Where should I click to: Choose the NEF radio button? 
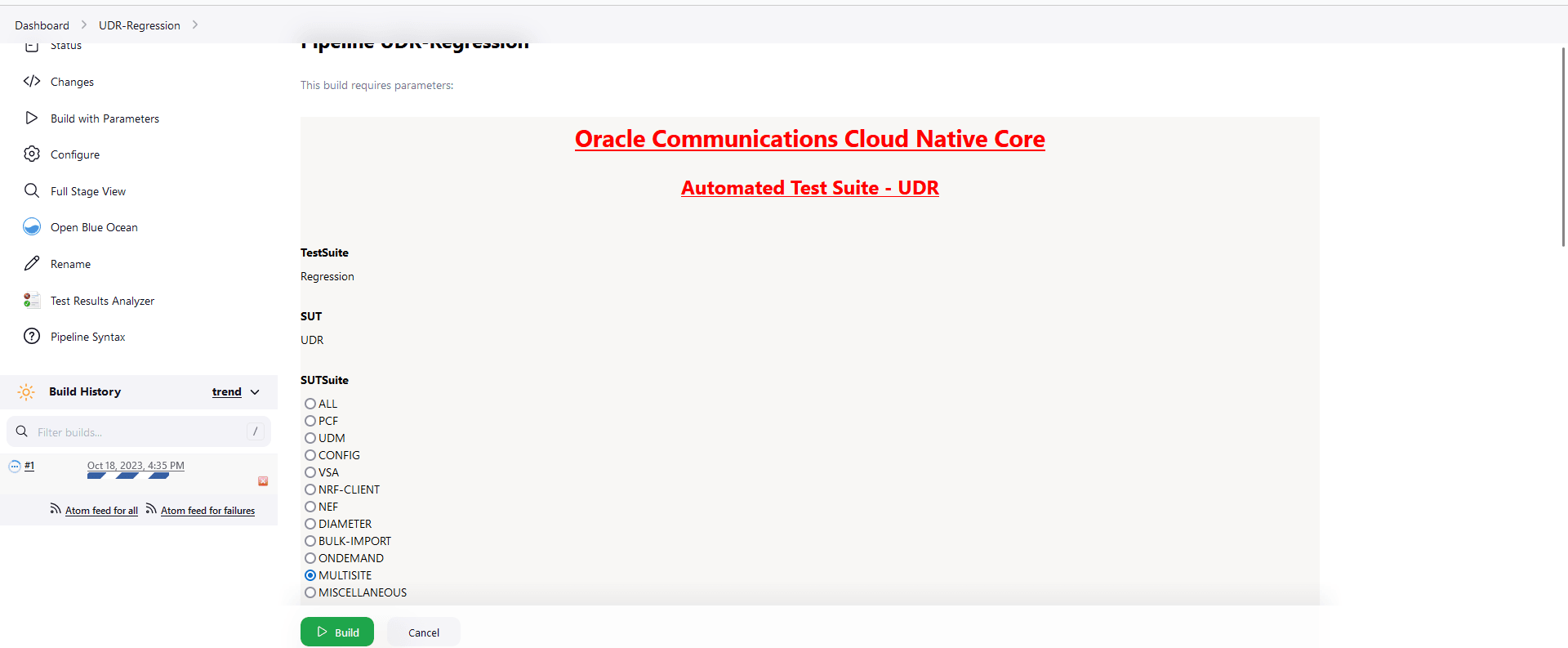[x=310, y=507]
